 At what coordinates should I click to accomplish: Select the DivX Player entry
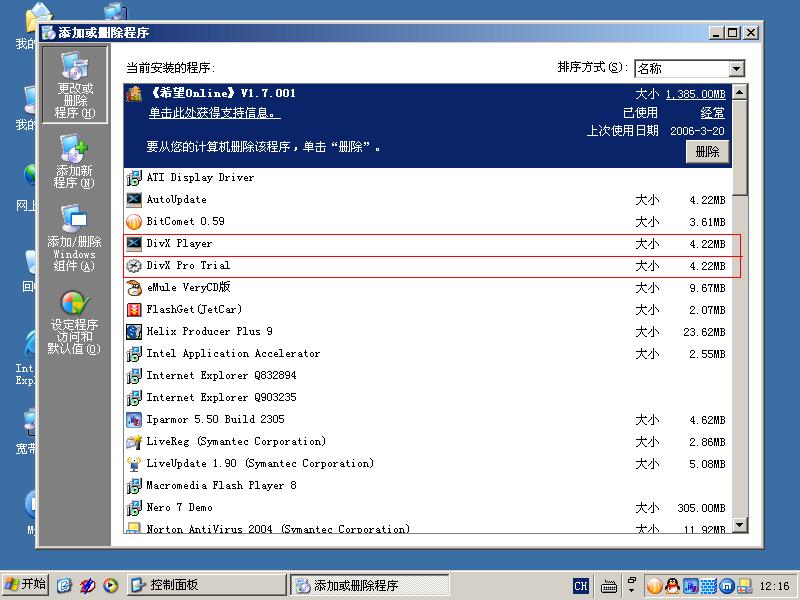click(x=428, y=243)
